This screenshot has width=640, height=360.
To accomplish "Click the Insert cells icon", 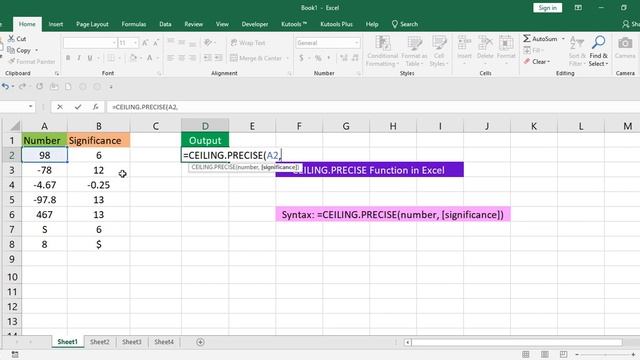I will (464, 43).
